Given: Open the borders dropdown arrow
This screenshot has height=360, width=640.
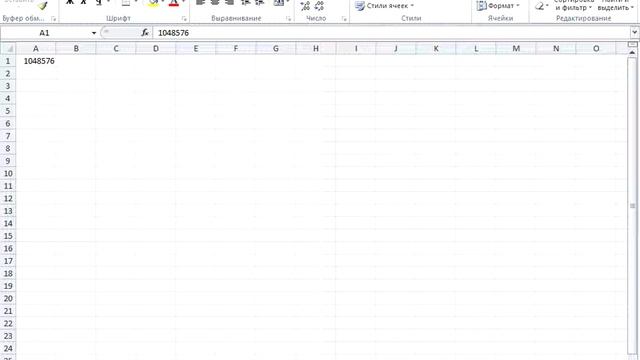Looking at the screenshot, I should pos(136,2).
